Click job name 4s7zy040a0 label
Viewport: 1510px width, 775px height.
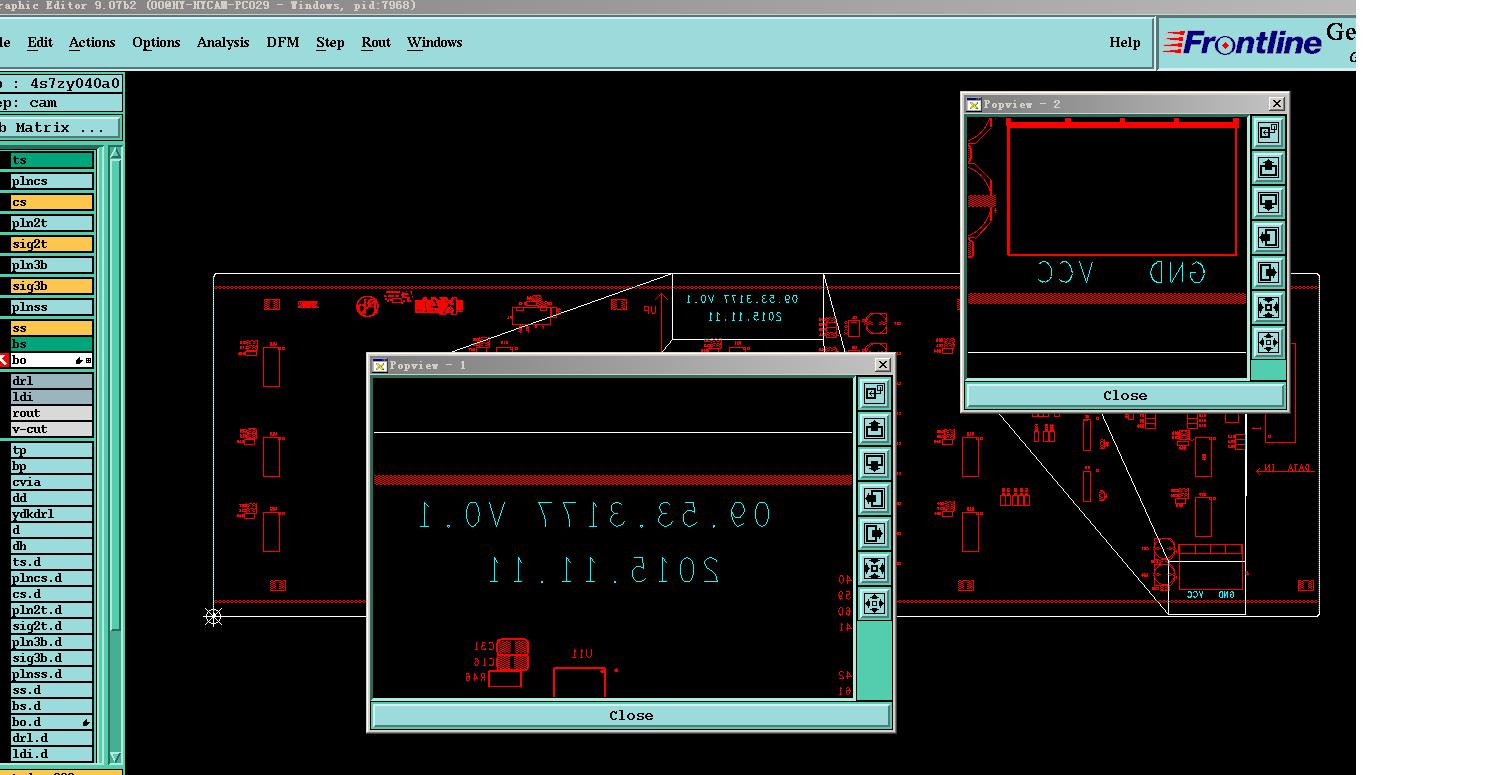point(75,83)
